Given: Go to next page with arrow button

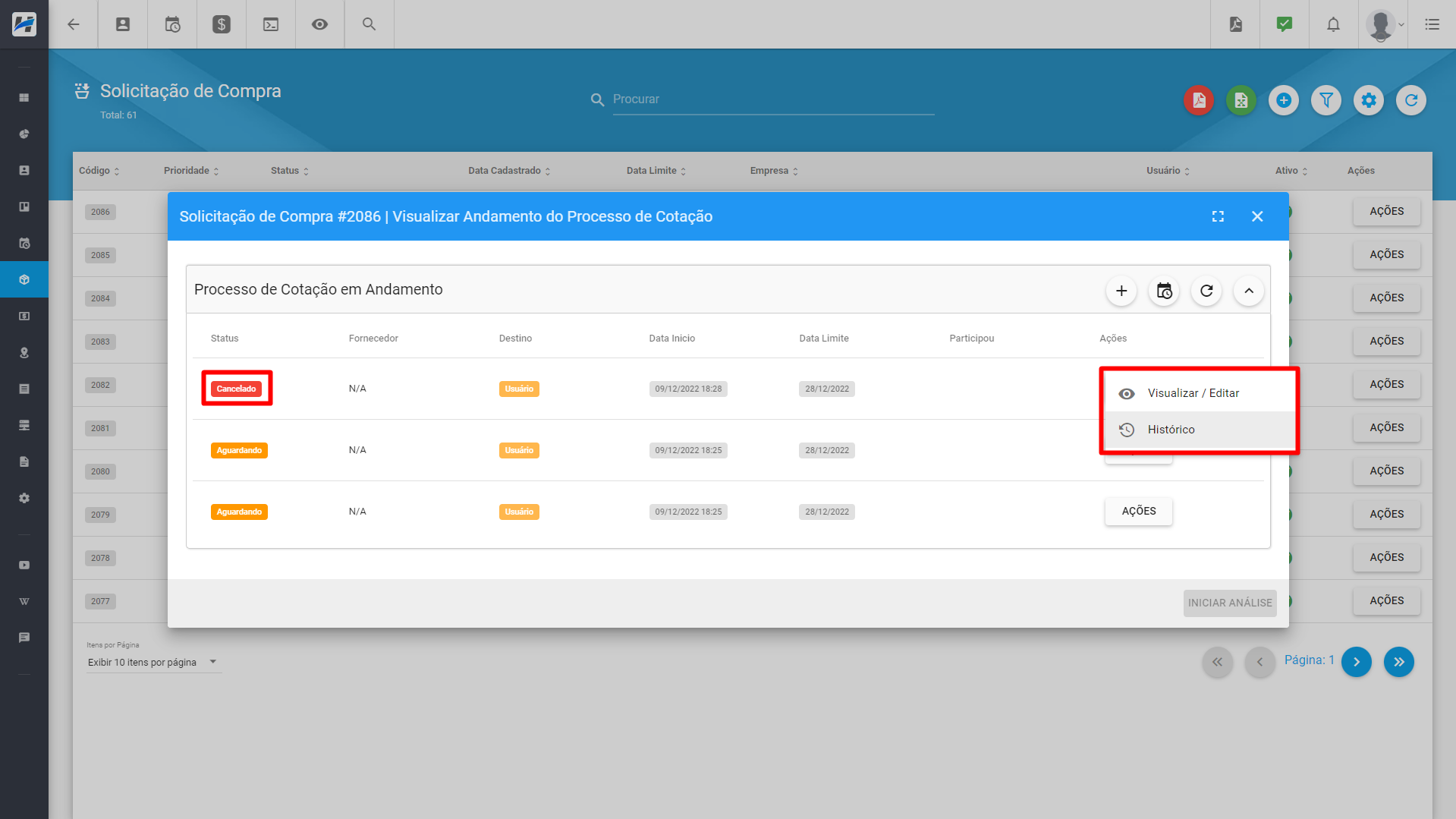Looking at the screenshot, I should (x=1356, y=662).
